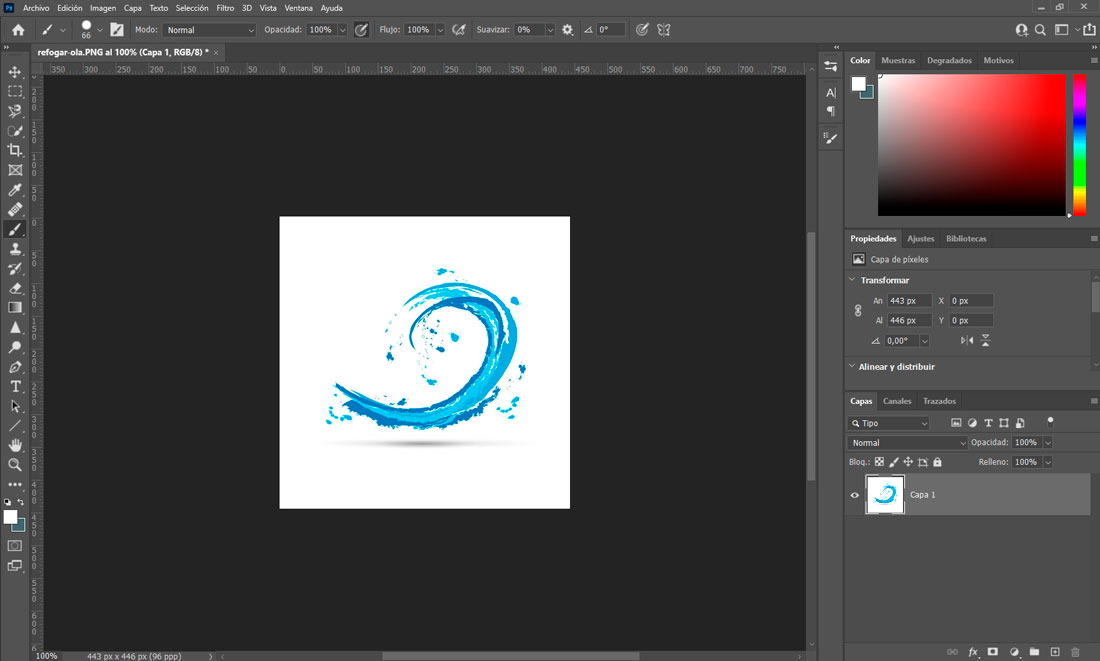Screen dimensions: 1100x661
Task: Open the Muestras panel tab
Action: [x=898, y=61]
